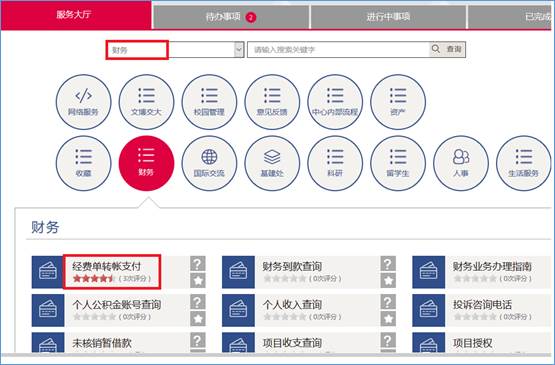Click the help question mark for 项目收支查询
The image size is (555, 365).
pyautogui.click(x=388, y=340)
